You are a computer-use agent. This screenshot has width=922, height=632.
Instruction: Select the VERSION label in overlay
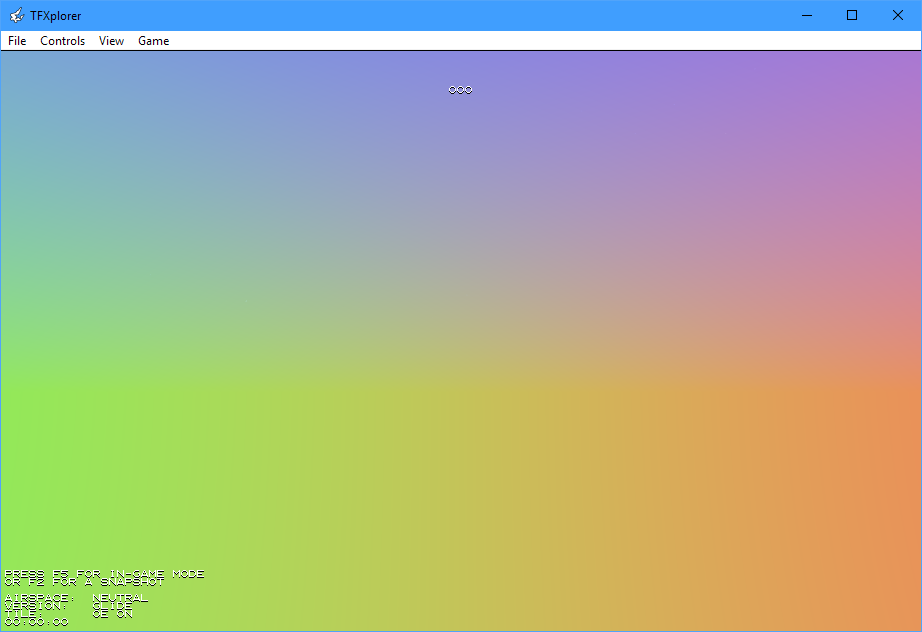pyautogui.click(x=36, y=606)
